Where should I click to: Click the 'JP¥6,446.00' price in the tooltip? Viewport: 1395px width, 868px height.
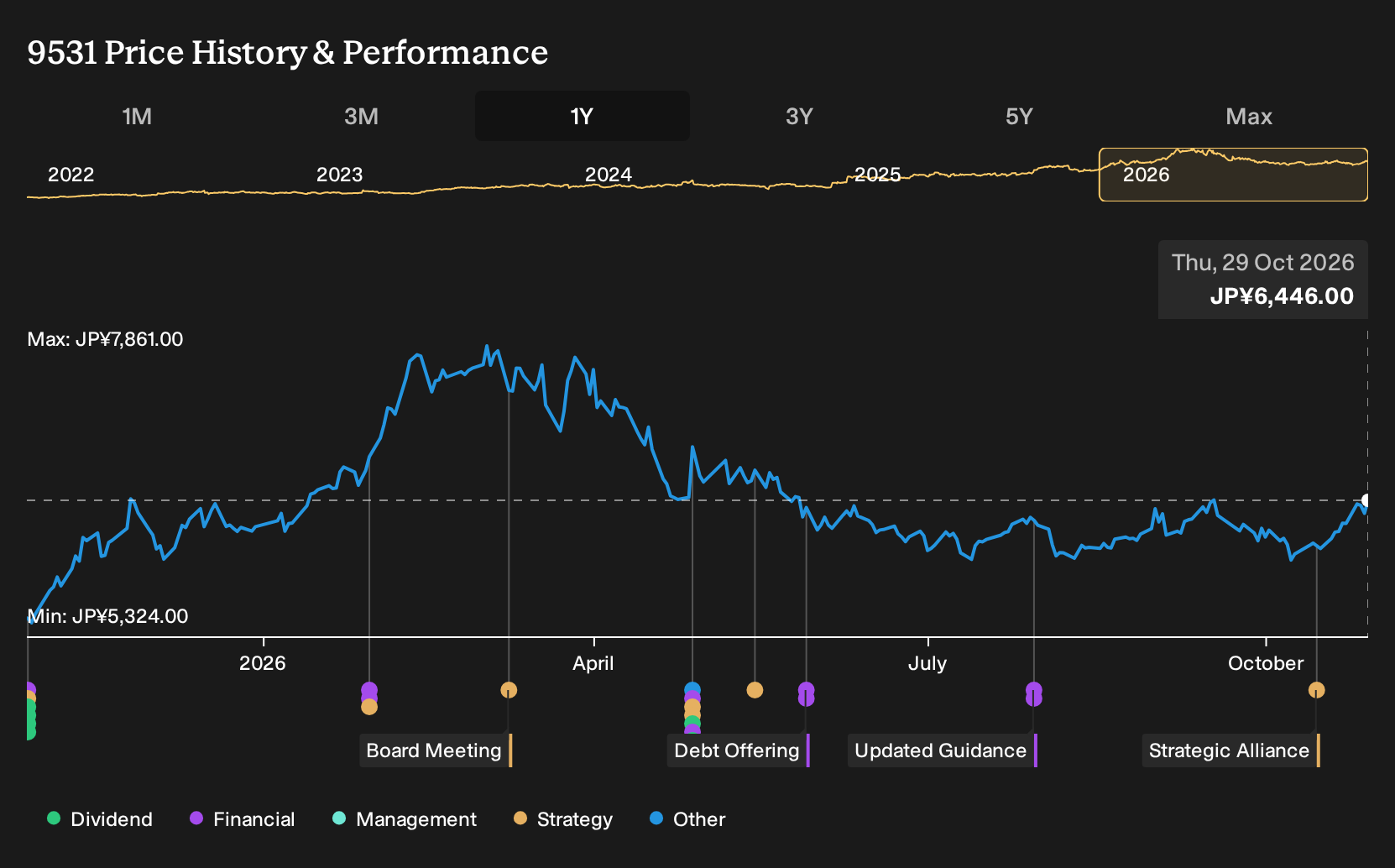click(1282, 296)
